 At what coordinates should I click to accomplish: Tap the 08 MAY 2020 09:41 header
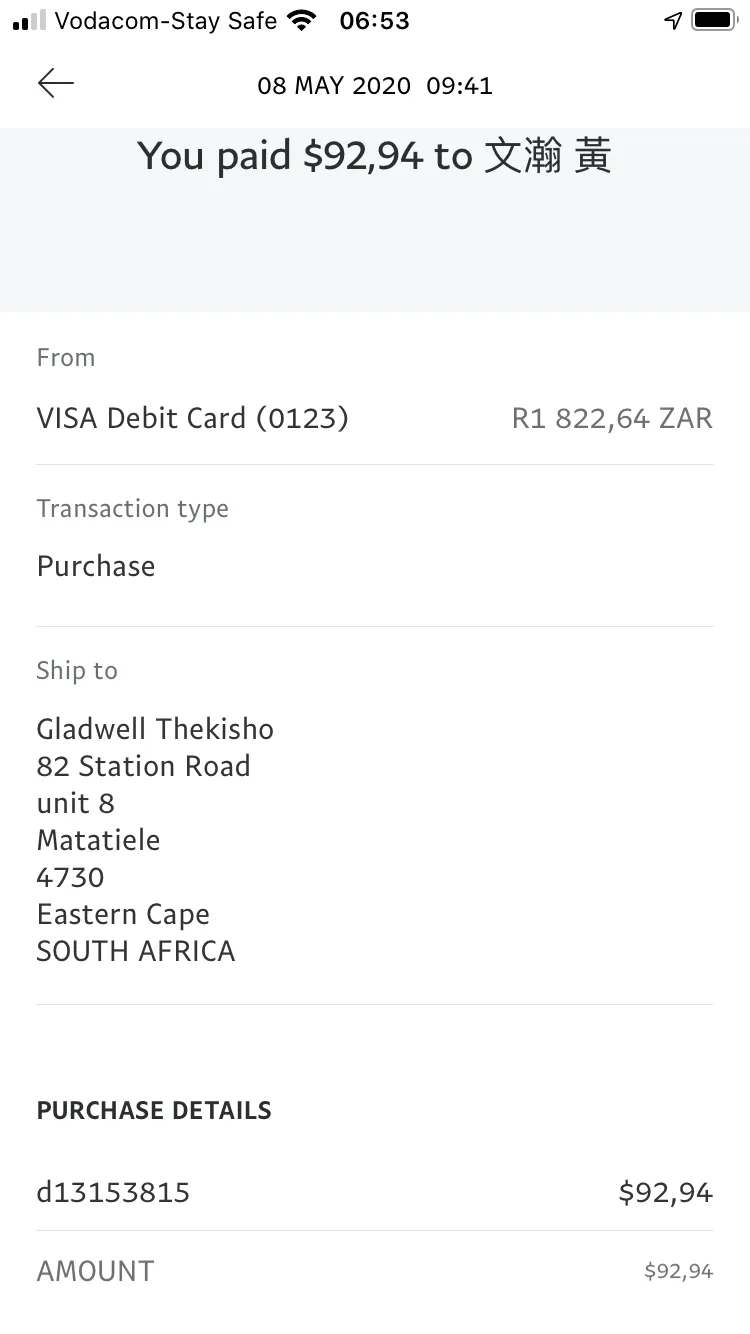click(375, 86)
